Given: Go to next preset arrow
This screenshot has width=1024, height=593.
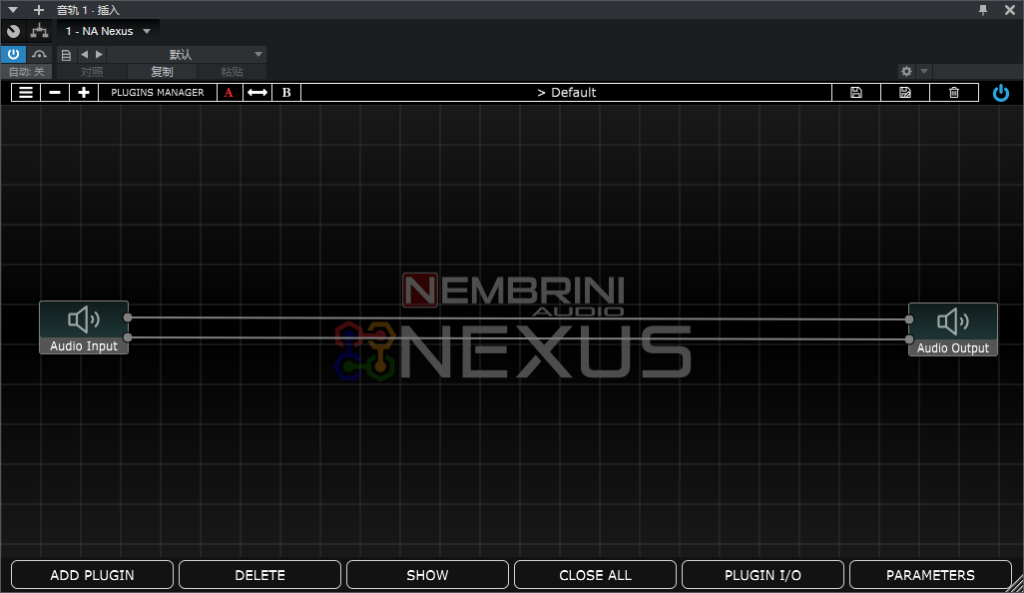Looking at the screenshot, I should (99, 54).
